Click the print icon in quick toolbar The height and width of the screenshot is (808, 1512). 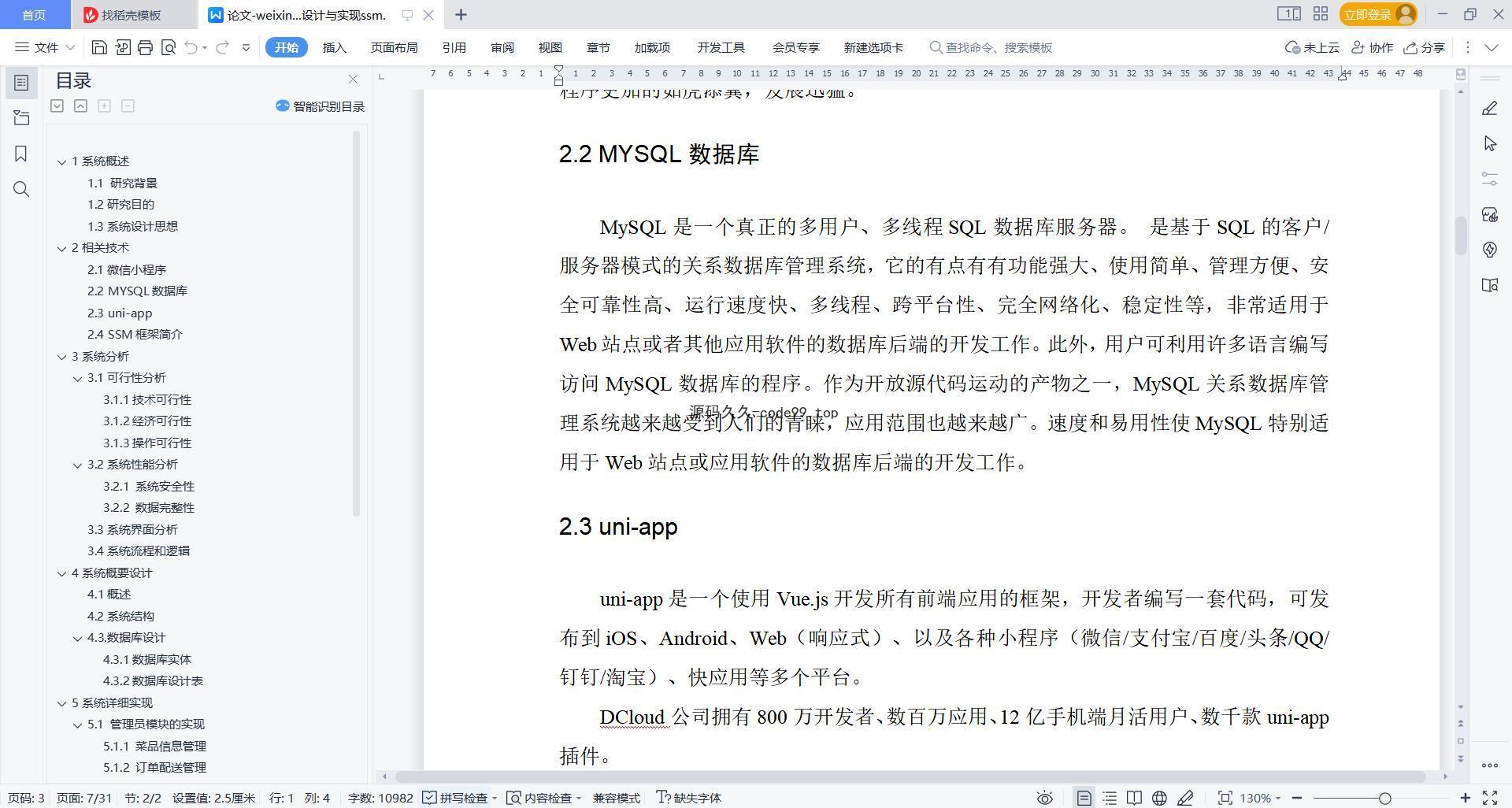[x=145, y=48]
